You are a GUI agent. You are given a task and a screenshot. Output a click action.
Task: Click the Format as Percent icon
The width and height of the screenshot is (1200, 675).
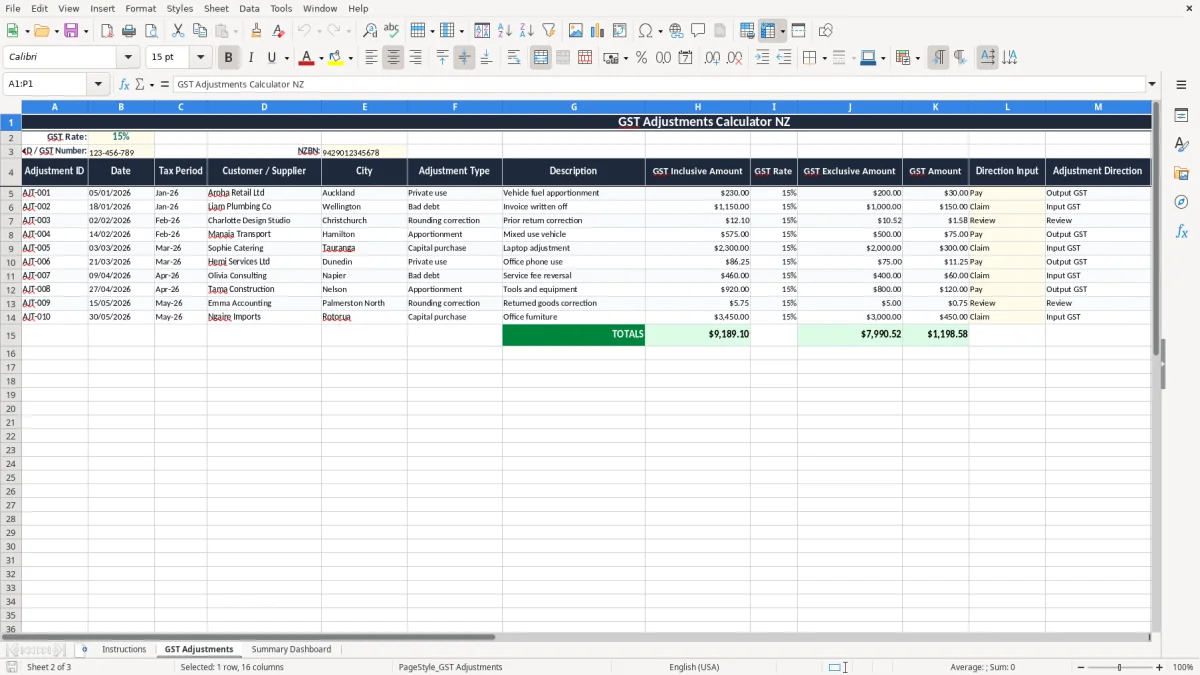(x=641, y=58)
